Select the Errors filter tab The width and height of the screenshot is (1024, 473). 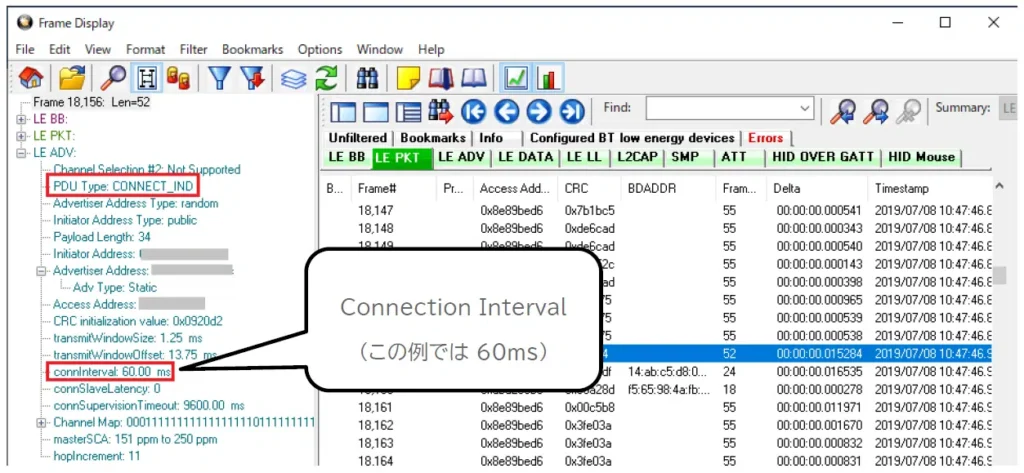(x=766, y=138)
